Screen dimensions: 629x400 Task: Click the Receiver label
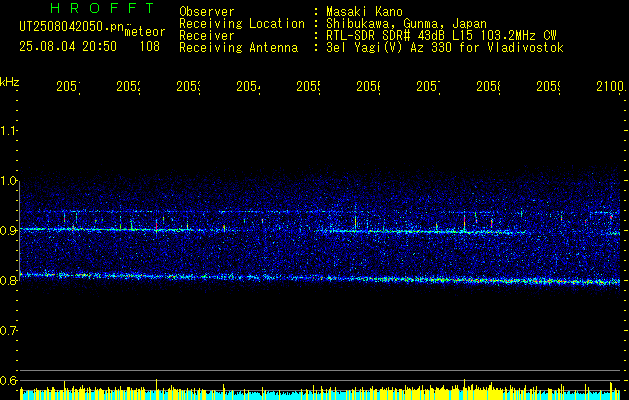coord(207,36)
